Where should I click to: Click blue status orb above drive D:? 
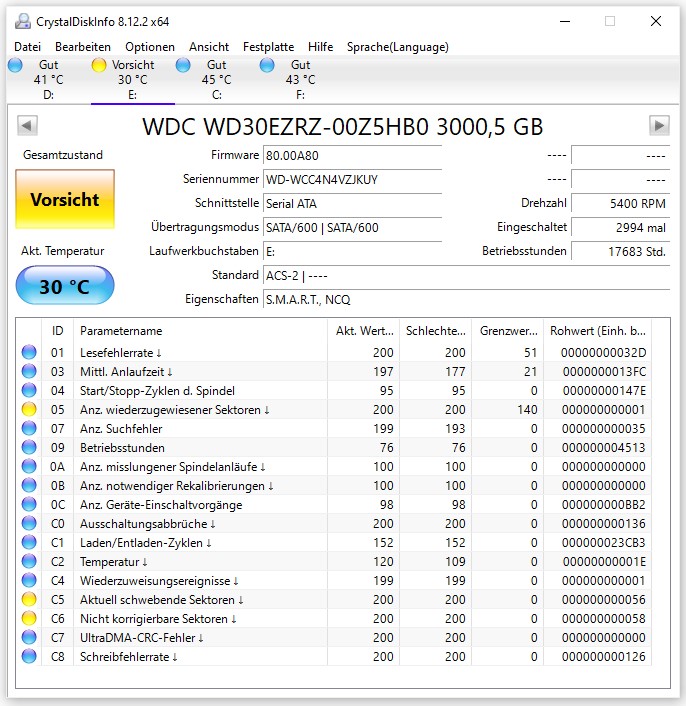[15, 65]
